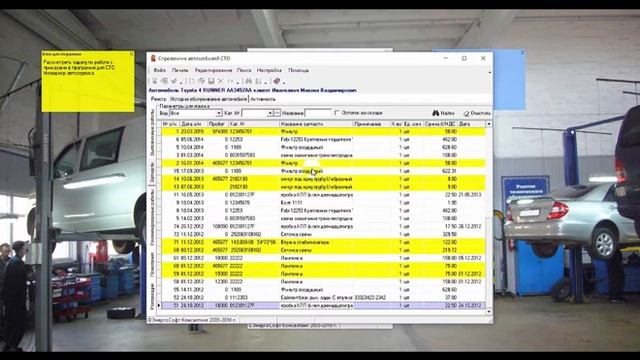Select the vertical 'Рекламации' side tab at bottom
The width and height of the screenshot is (640, 360).
[x=152, y=297]
